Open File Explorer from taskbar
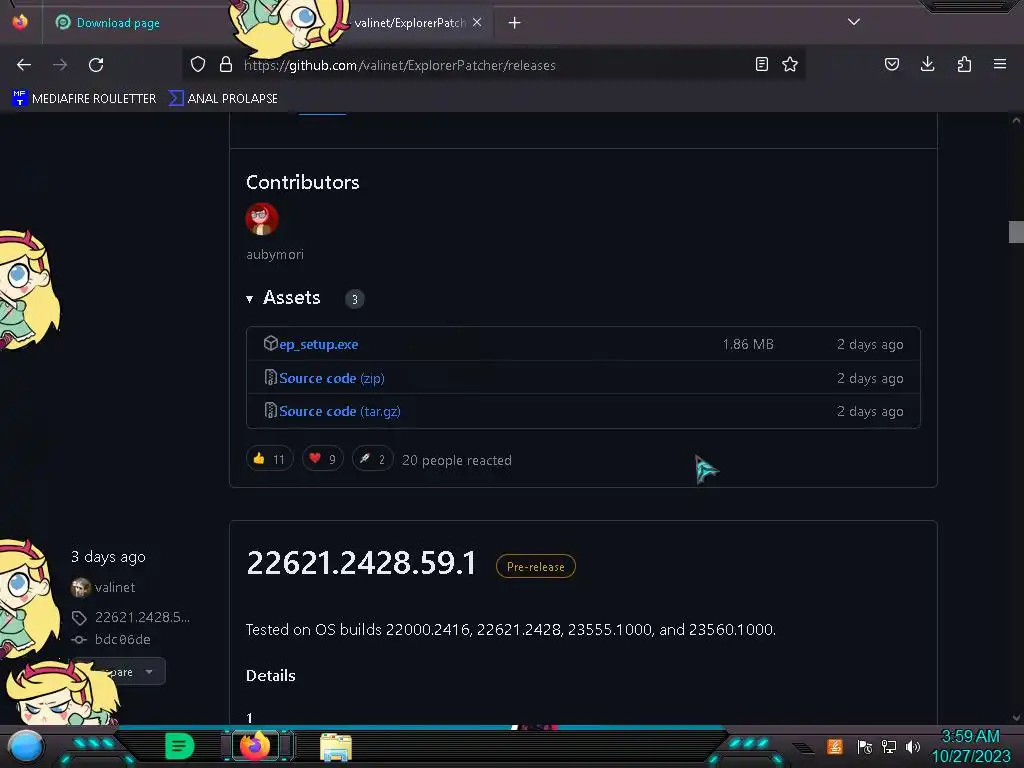 coord(336,747)
